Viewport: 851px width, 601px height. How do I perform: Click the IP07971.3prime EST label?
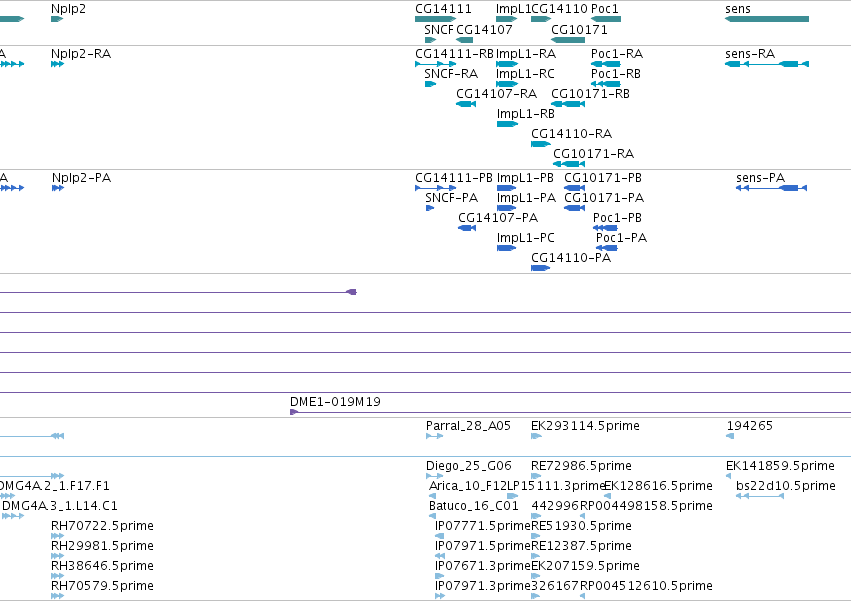coord(482,586)
